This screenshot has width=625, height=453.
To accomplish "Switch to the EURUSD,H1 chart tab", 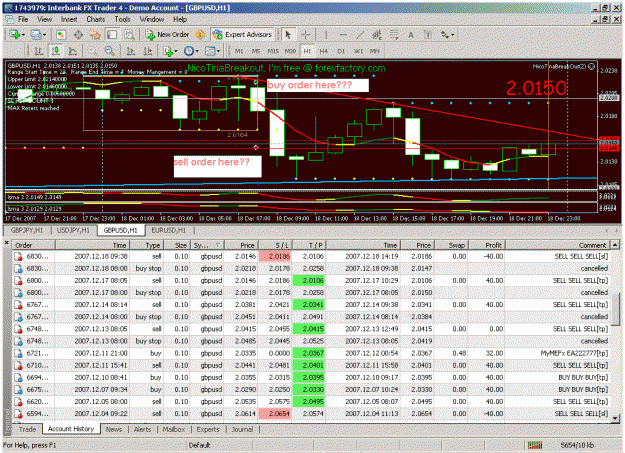I will click(x=169, y=230).
